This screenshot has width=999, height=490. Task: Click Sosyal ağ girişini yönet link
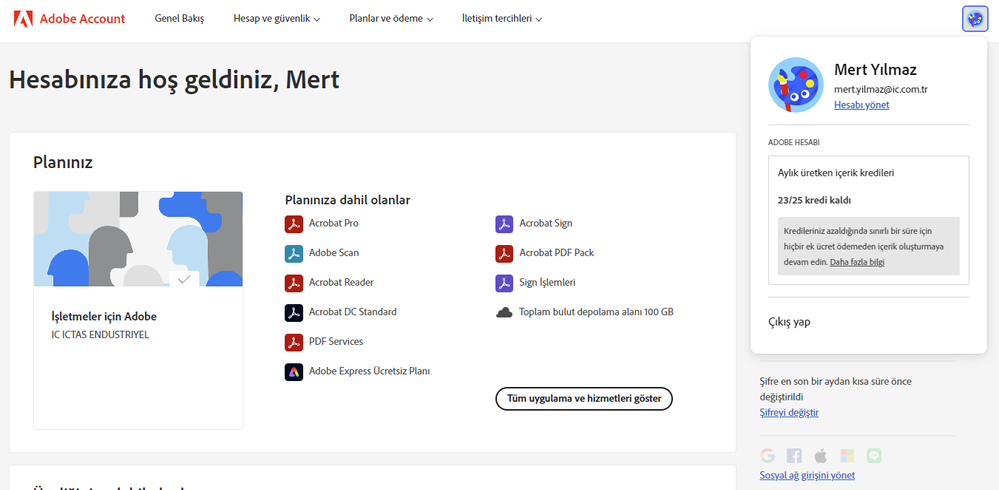807,475
